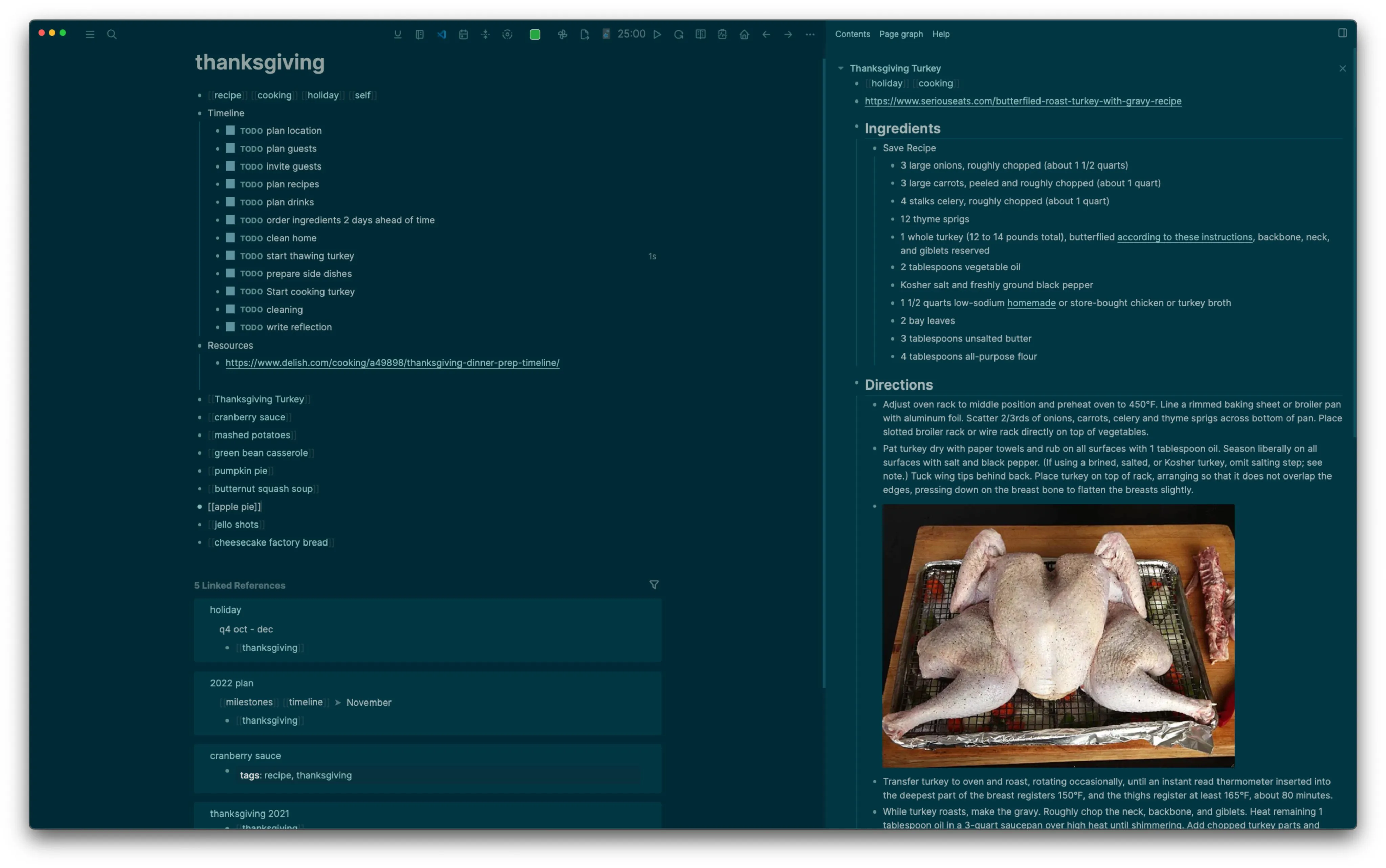Open the three-dots more menu
The height and width of the screenshot is (868, 1386).
pyautogui.click(x=810, y=35)
